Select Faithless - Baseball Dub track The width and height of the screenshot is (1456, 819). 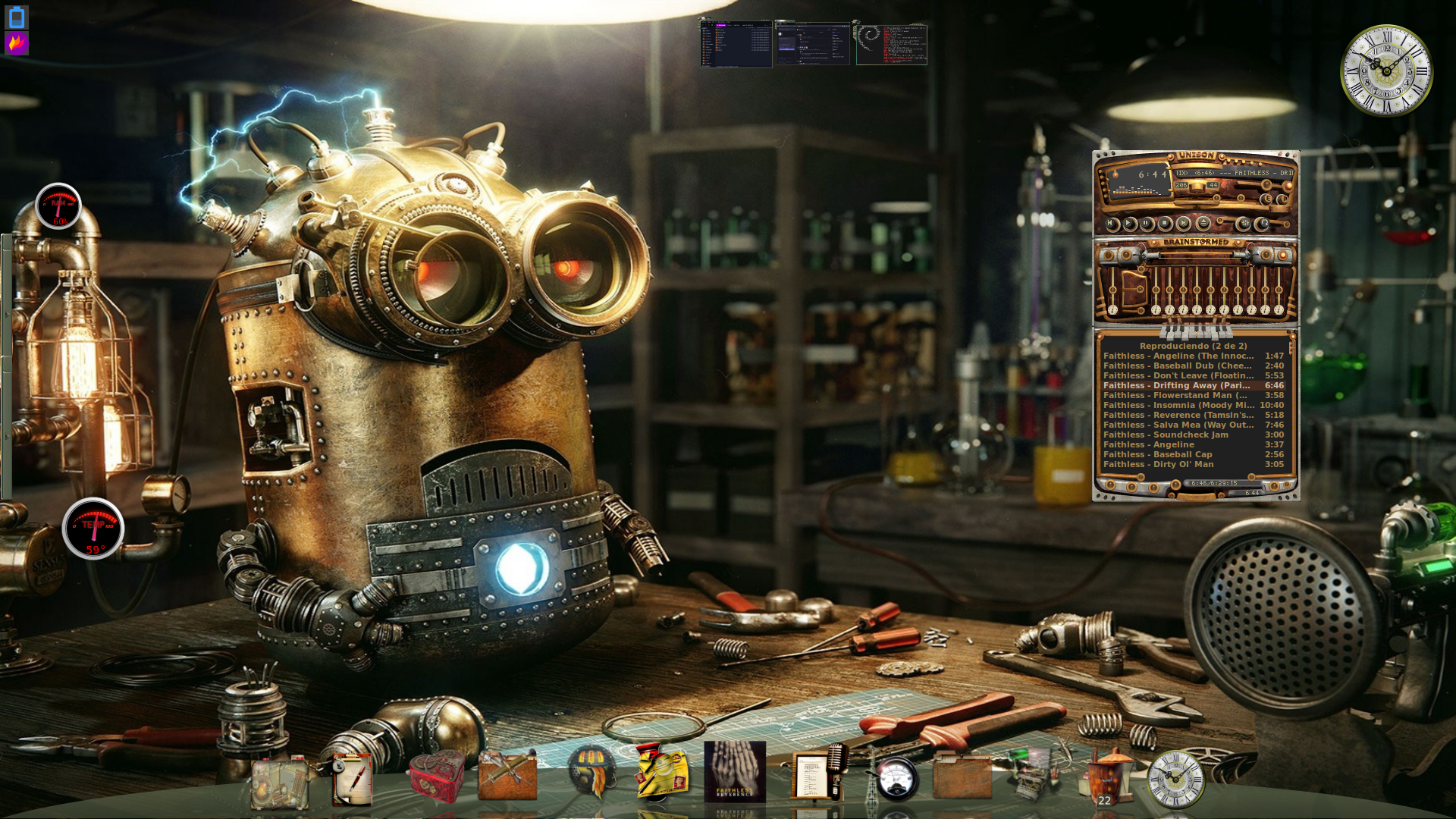click(x=1193, y=366)
